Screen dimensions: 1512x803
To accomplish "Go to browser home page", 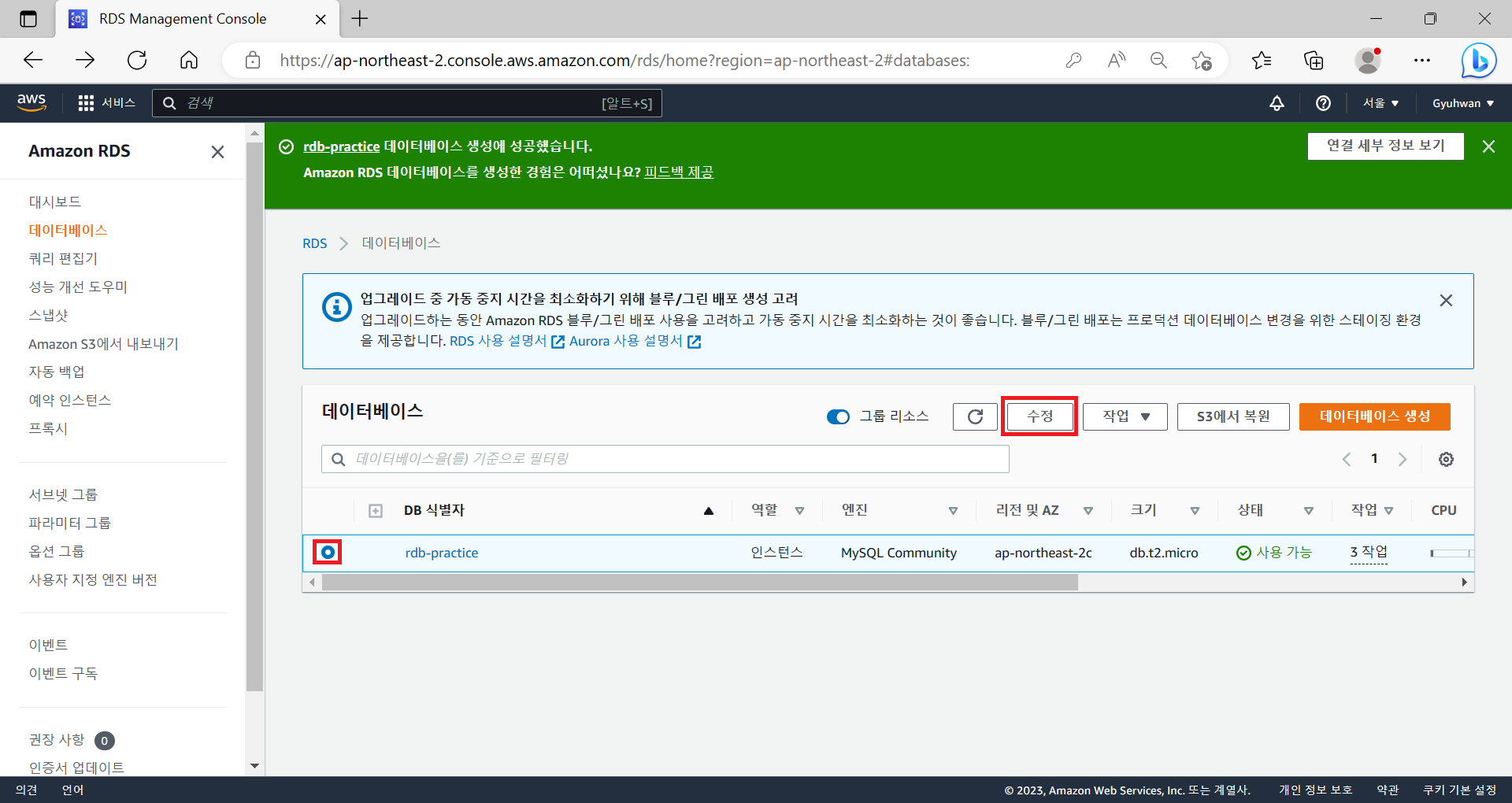I will coord(189,60).
